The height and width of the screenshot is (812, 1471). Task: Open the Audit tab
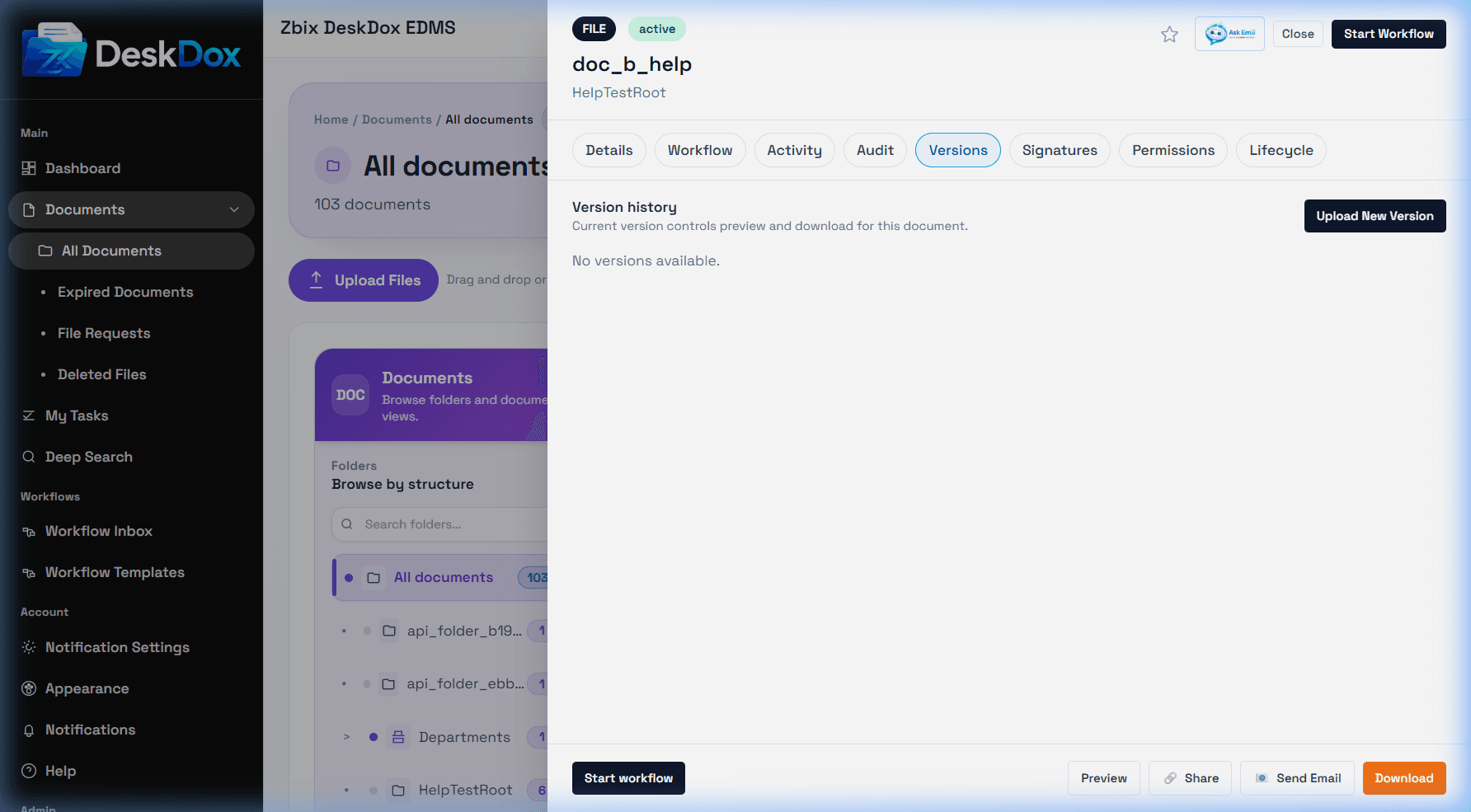coord(875,150)
